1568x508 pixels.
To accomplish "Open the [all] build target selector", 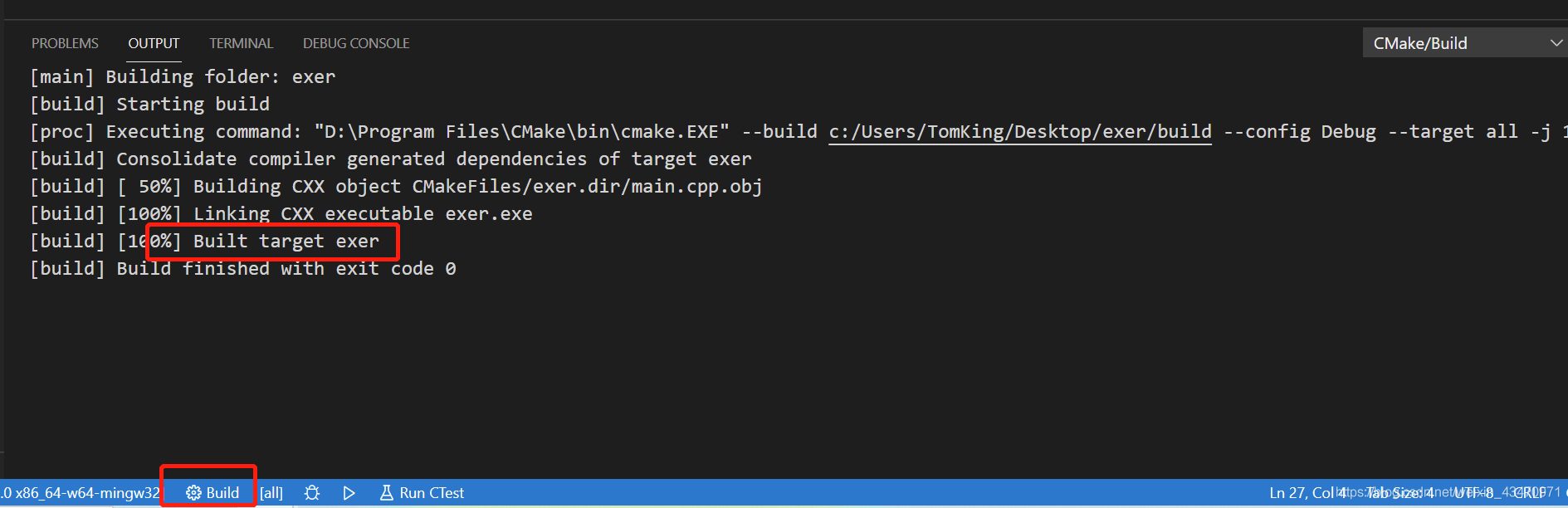I will 271,492.
